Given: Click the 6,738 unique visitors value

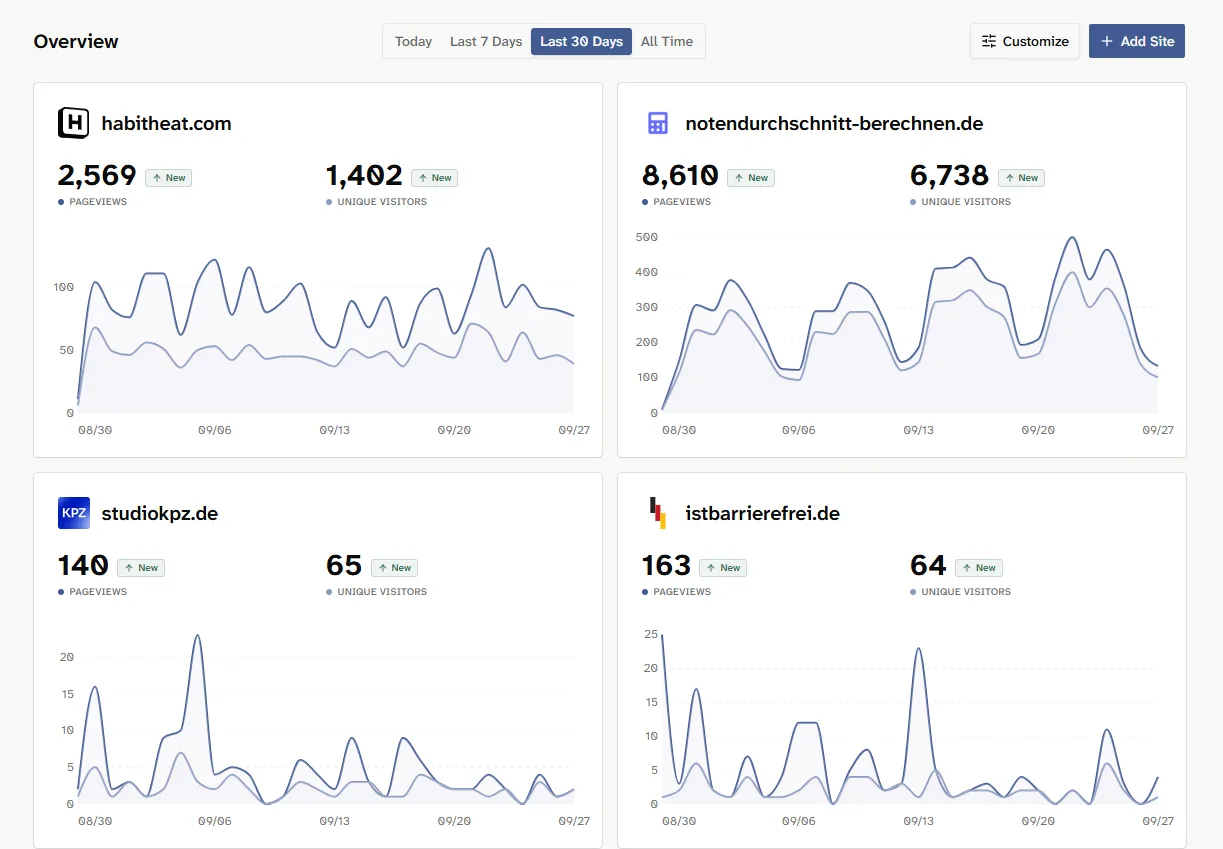Looking at the screenshot, I should (949, 176).
